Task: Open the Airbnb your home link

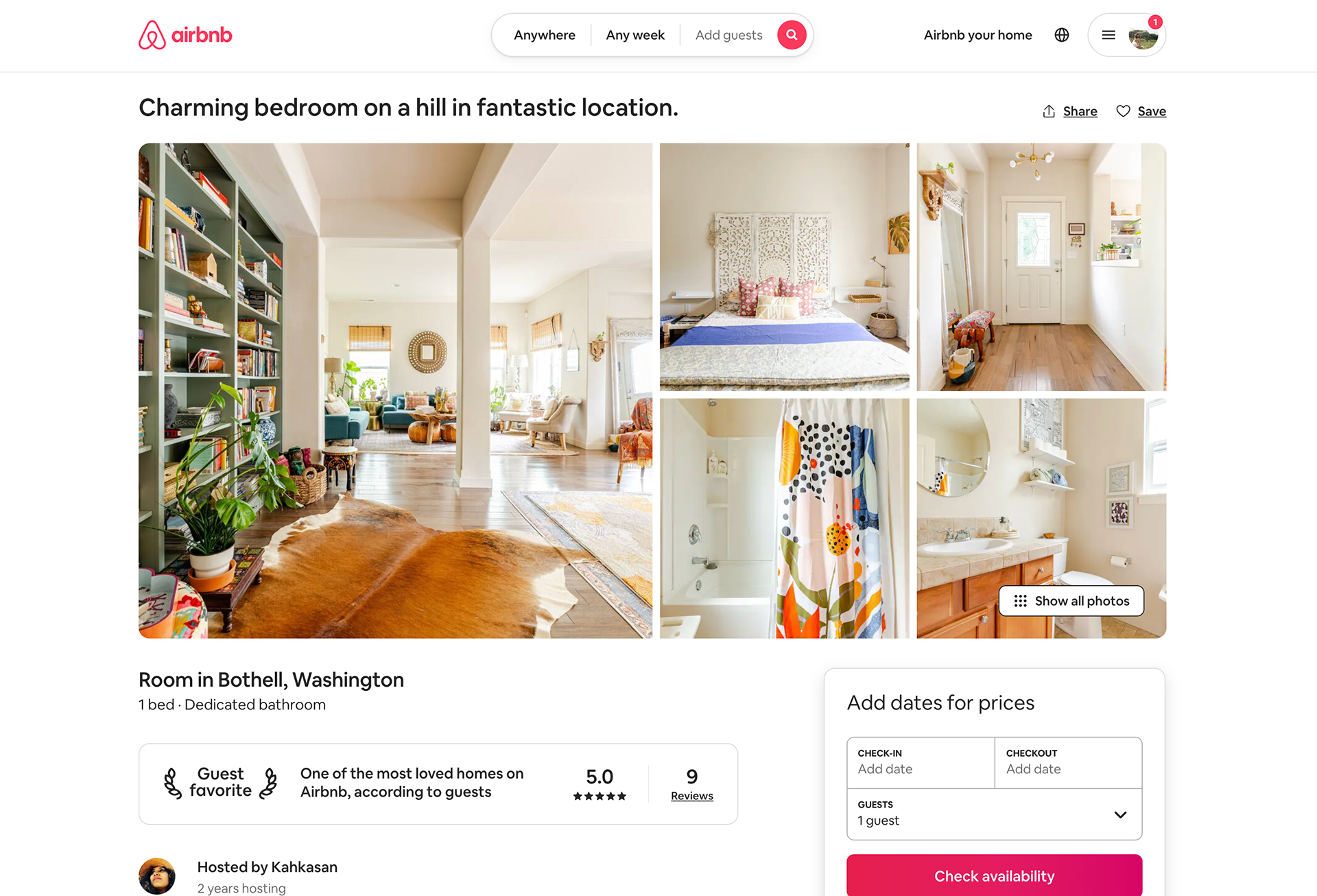Action: tap(977, 35)
